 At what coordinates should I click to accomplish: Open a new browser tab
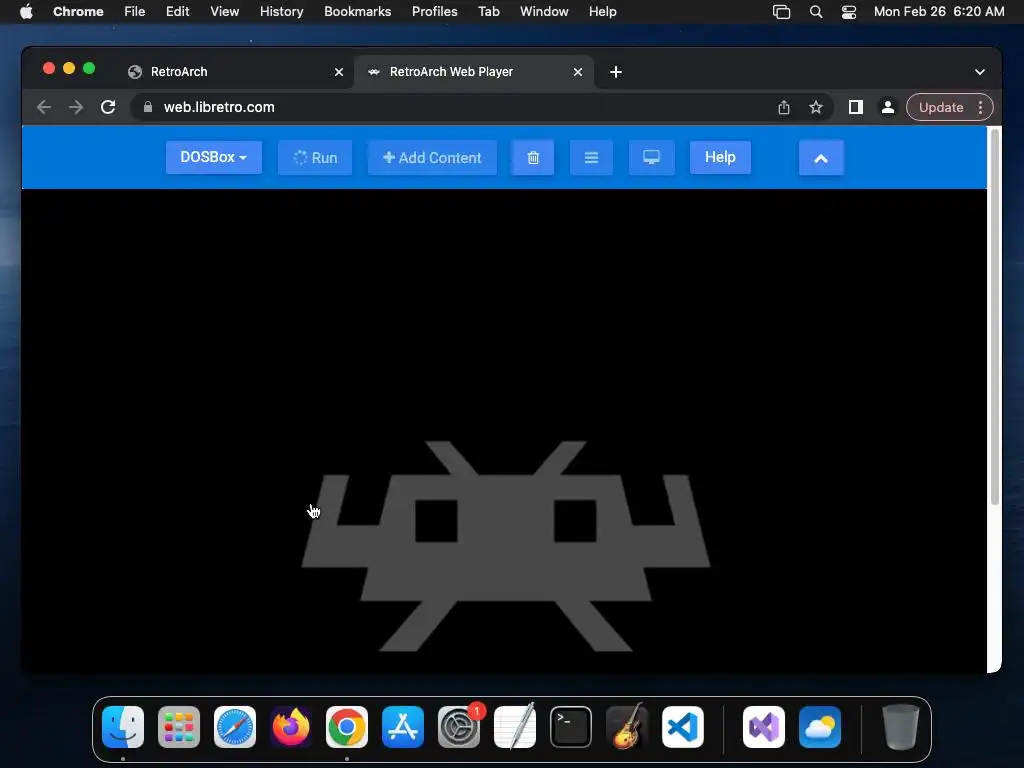pos(616,72)
